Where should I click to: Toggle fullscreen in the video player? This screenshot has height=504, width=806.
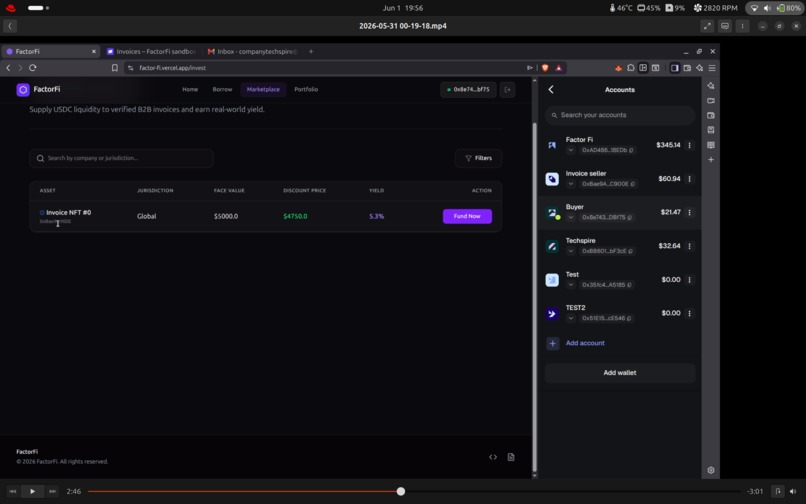(707, 26)
